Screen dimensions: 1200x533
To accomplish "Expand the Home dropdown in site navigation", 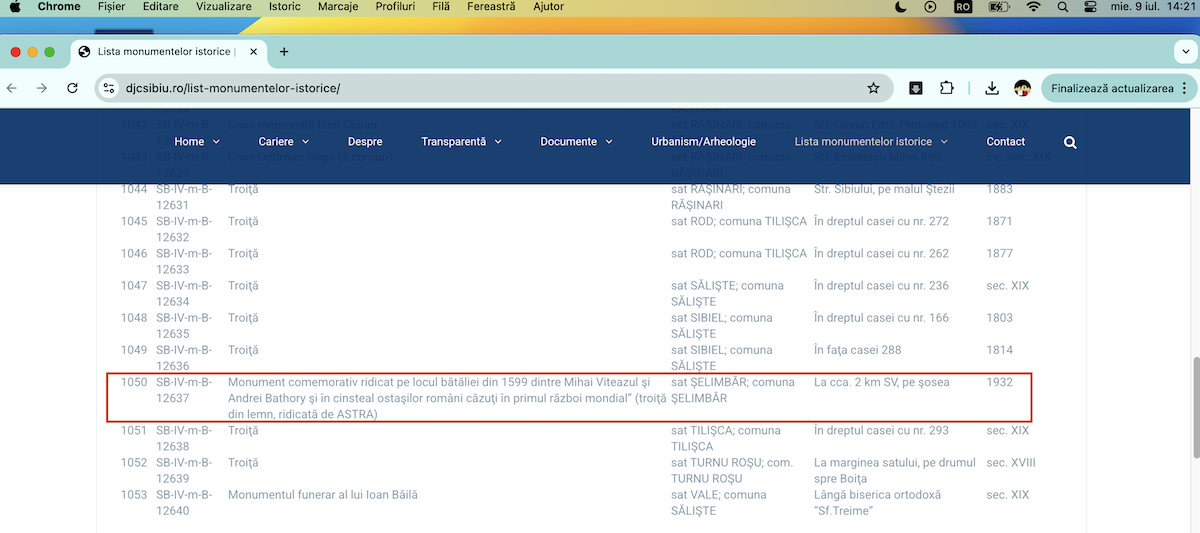I will pyautogui.click(x=196, y=142).
